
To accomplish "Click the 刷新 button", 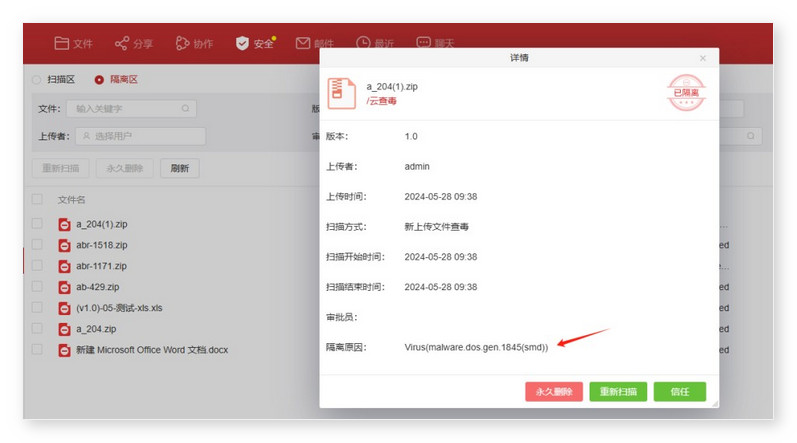I will 180,168.
